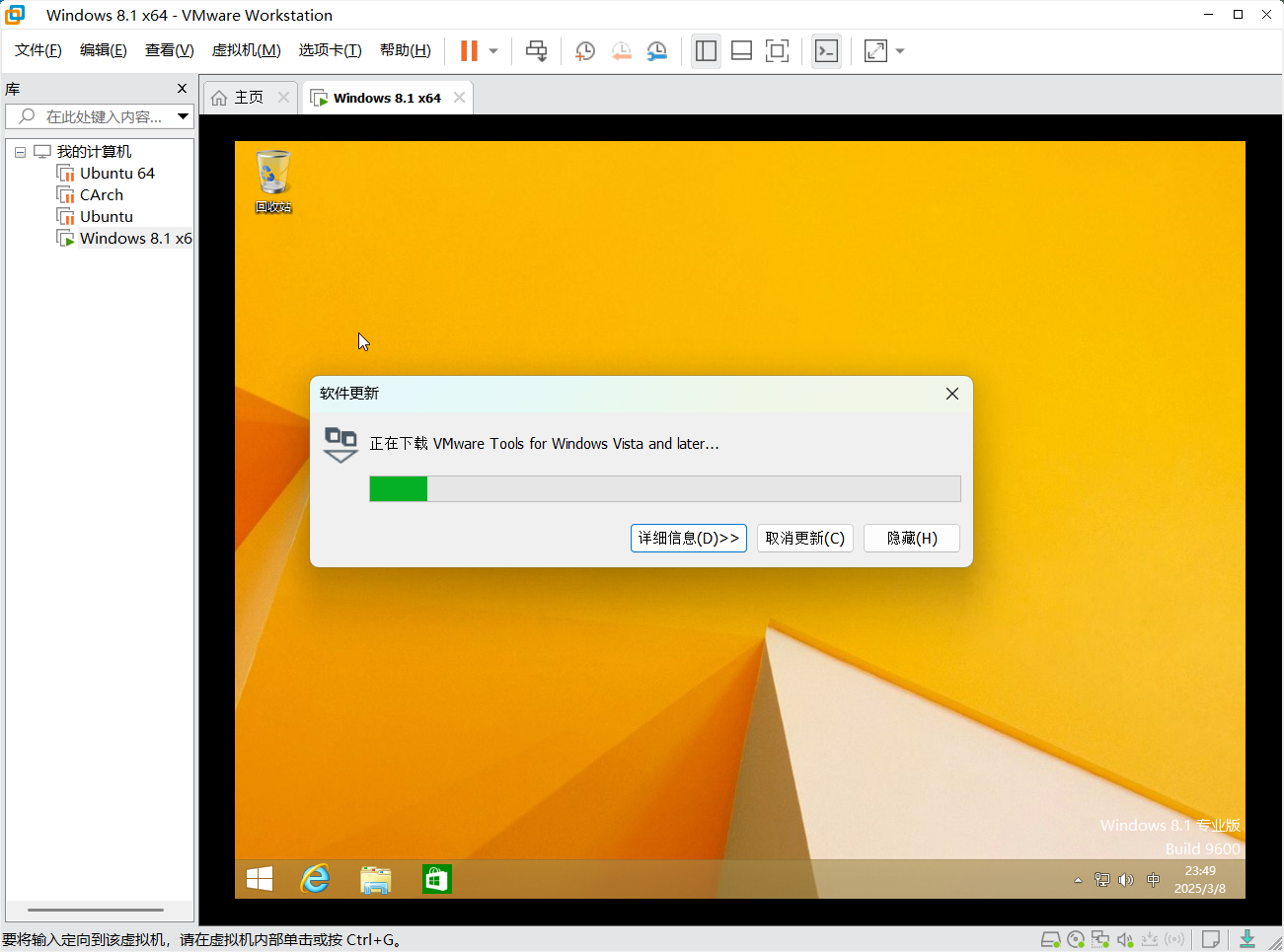Show hidden tray icons in guest
The width and height of the screenshot is (1284, 952).
(x=1078, y=880)
